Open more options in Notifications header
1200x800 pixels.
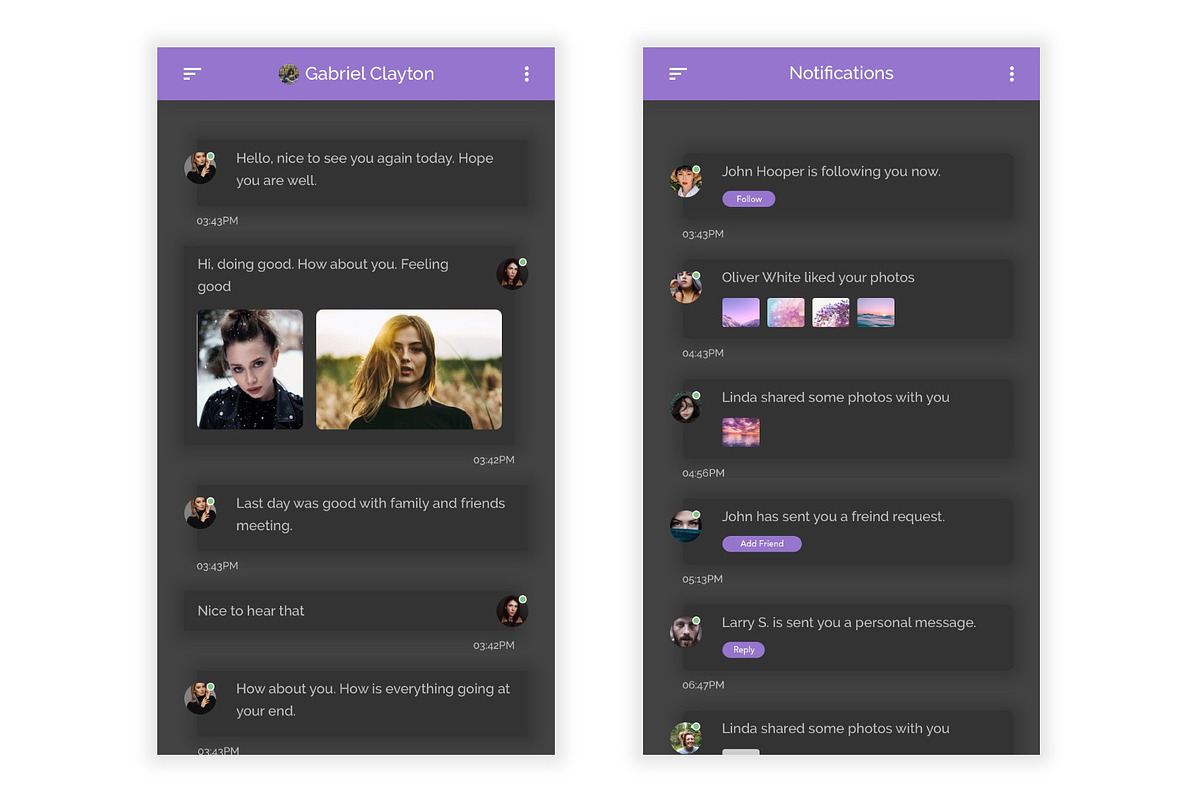point(1012,73)
